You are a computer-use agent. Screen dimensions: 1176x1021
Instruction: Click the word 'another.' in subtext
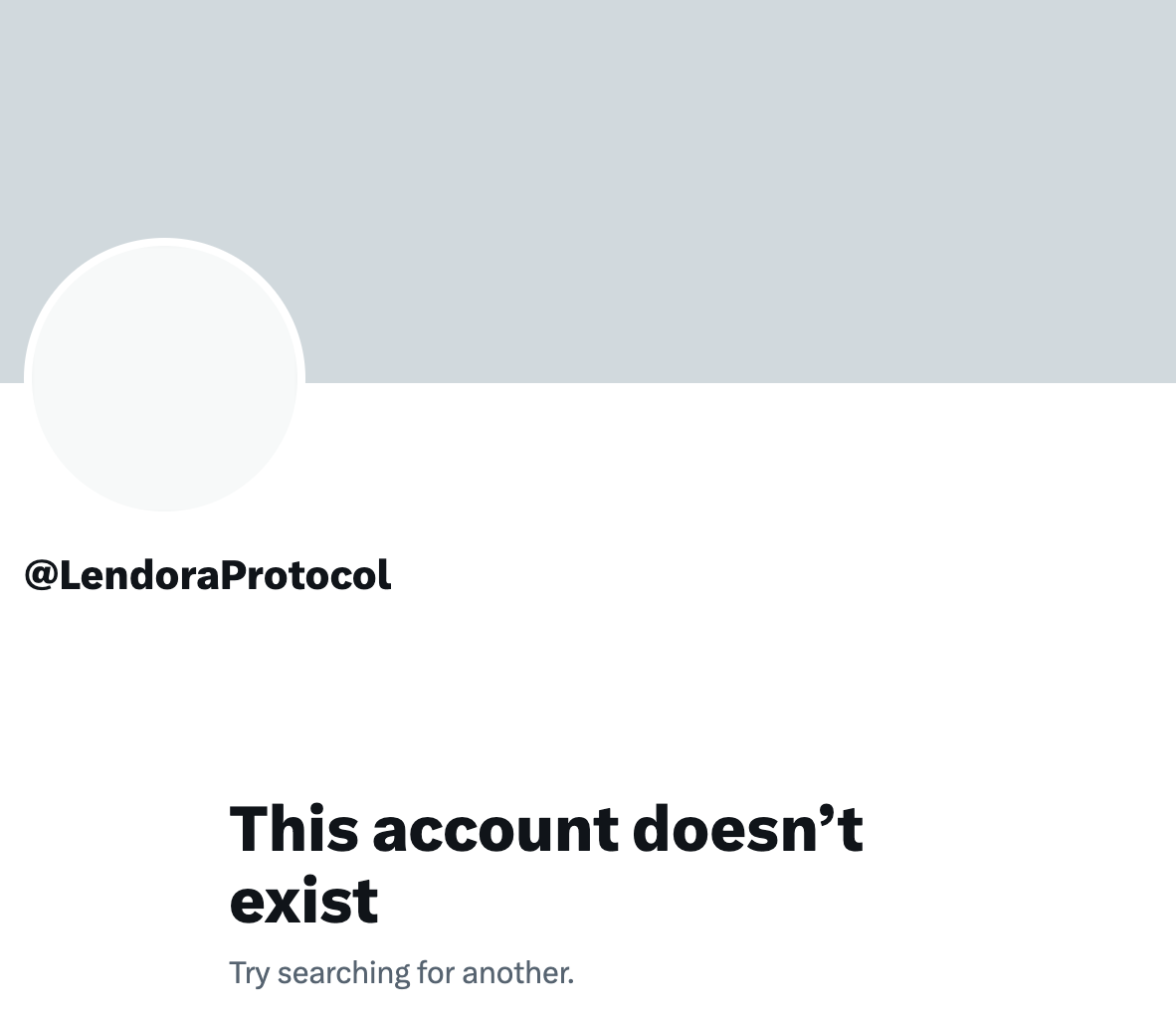point(518,973)
